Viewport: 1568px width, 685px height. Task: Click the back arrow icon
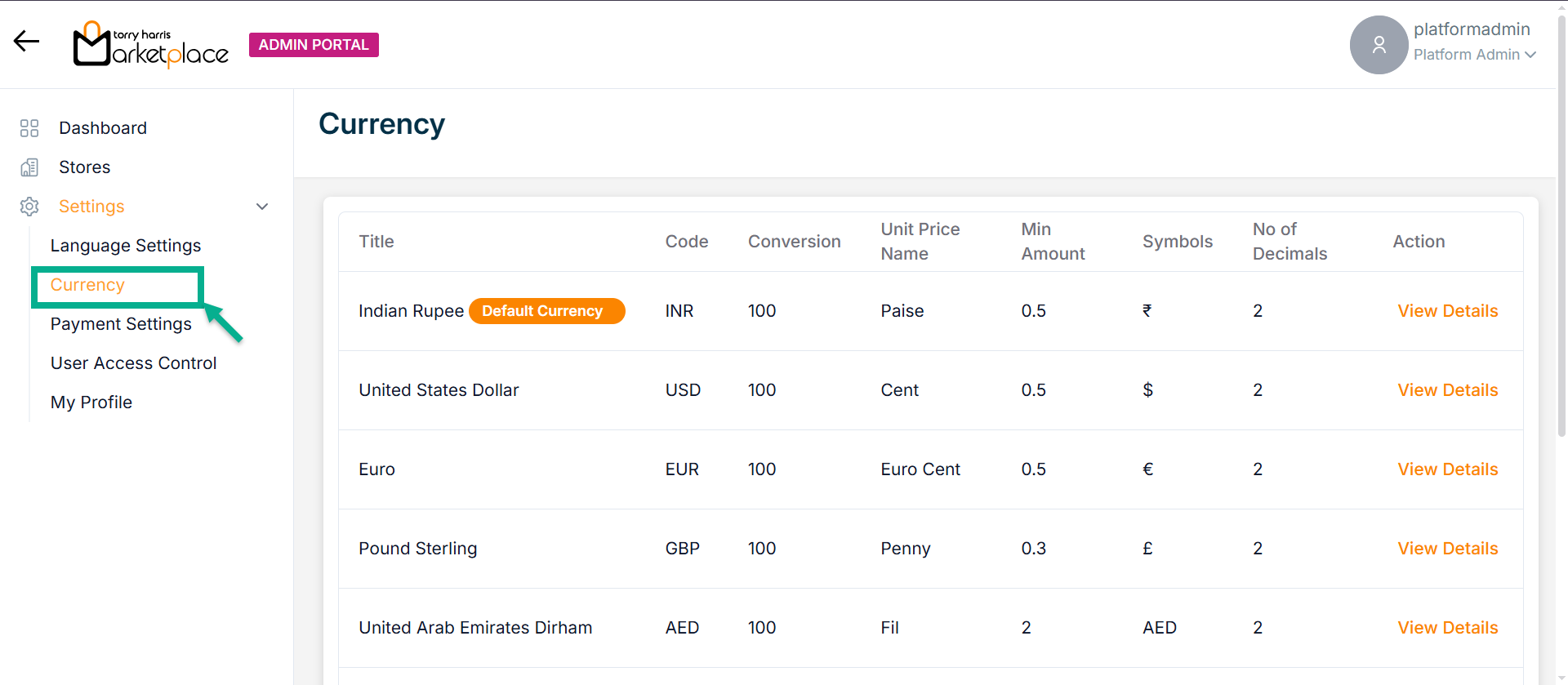[x=26, y=41]
